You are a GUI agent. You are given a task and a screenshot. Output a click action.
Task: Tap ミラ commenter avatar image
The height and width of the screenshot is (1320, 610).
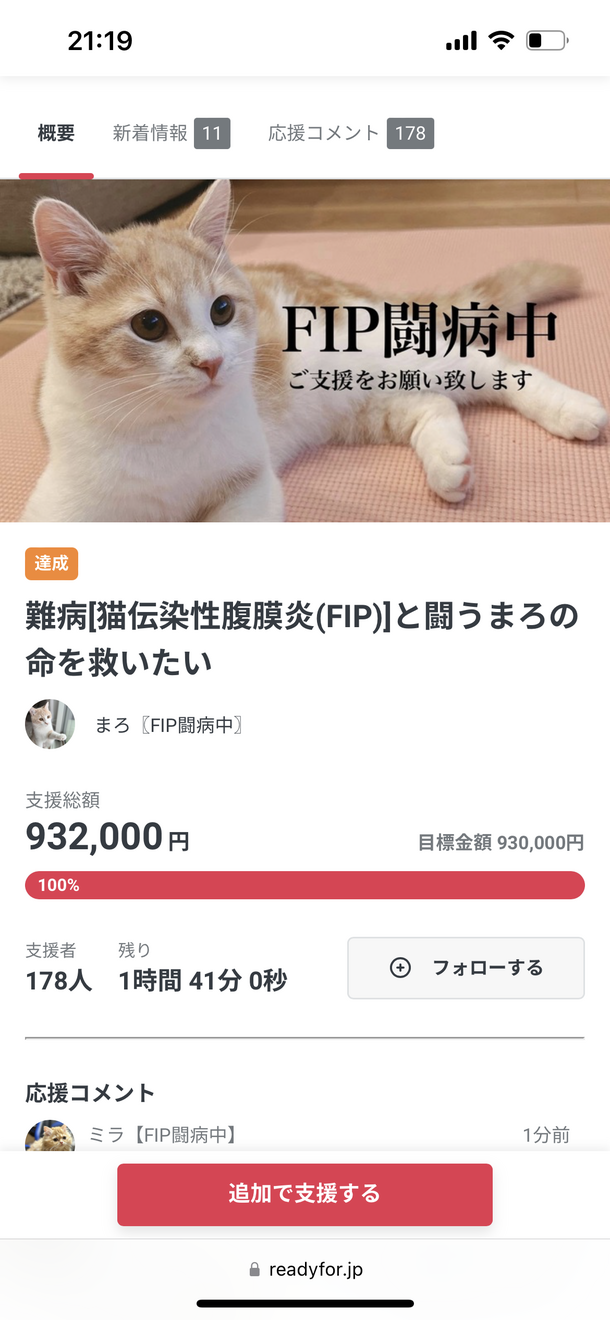[50, 1136]
